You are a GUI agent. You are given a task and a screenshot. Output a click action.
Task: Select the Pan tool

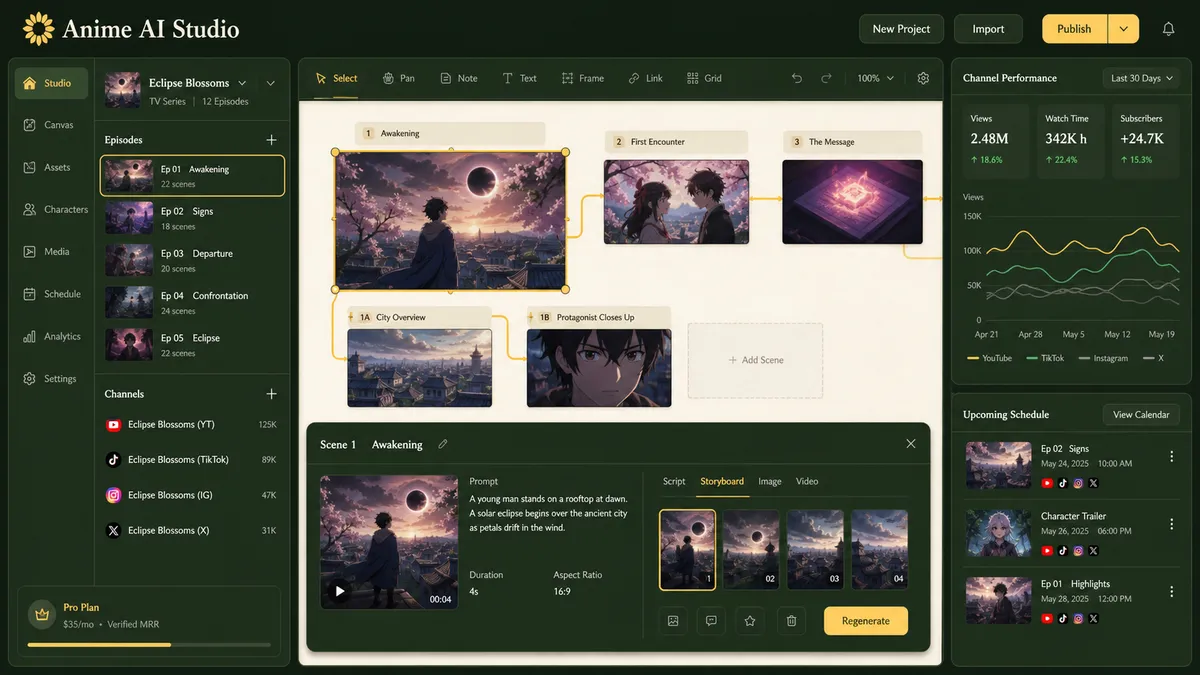[x=398, y=78]
